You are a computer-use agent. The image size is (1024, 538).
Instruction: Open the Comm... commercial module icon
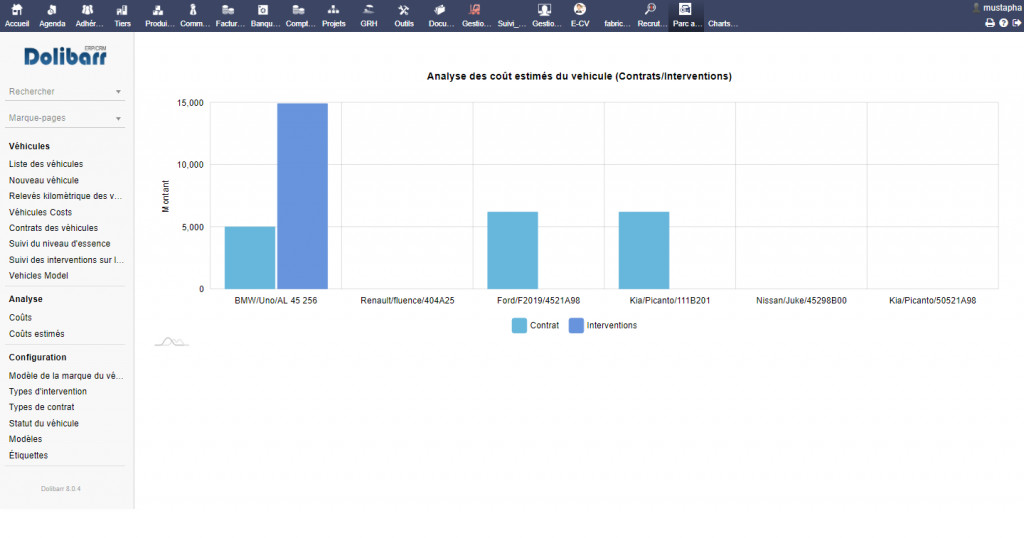193,10
